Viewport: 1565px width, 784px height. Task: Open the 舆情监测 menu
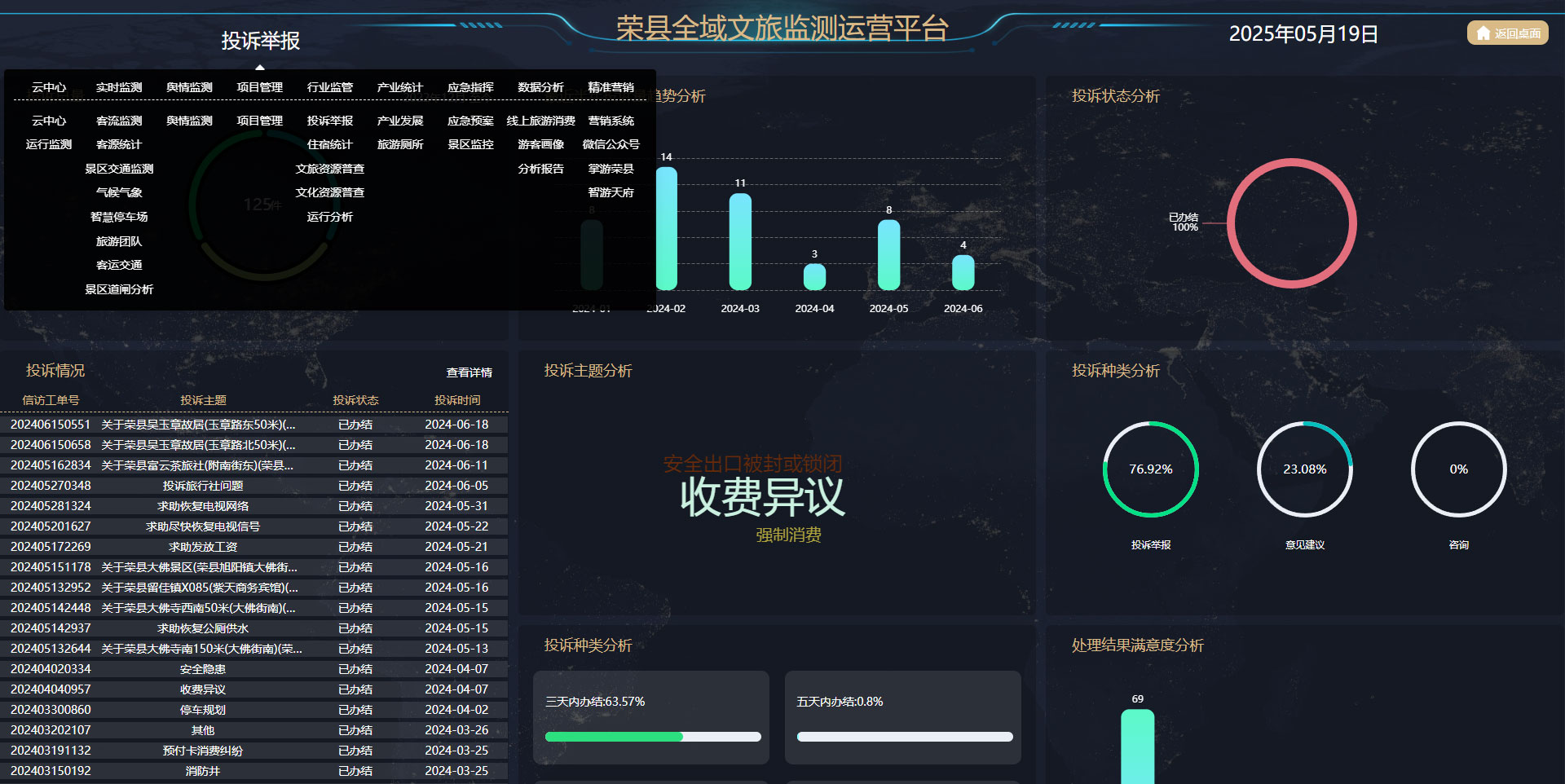tap(189, 86)
